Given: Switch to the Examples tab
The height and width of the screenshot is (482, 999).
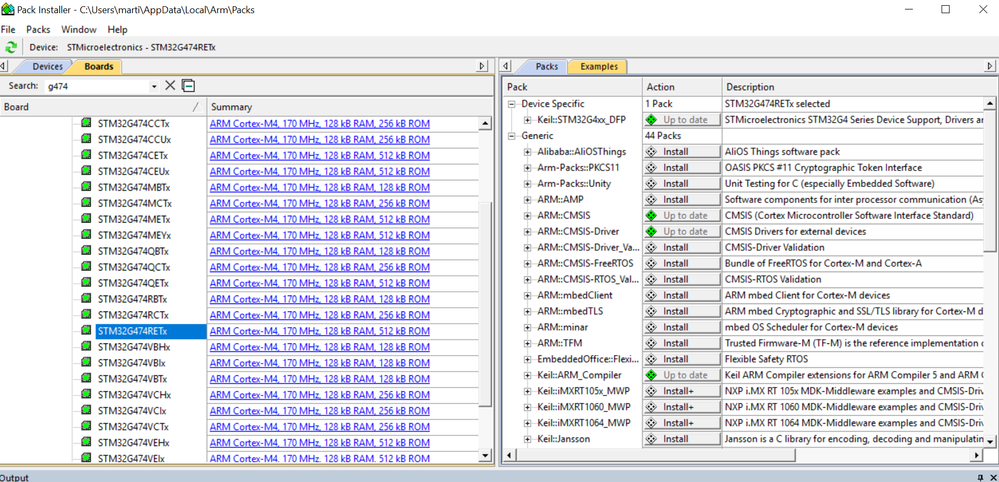Looking at the screenshot, I should [599, 66].
